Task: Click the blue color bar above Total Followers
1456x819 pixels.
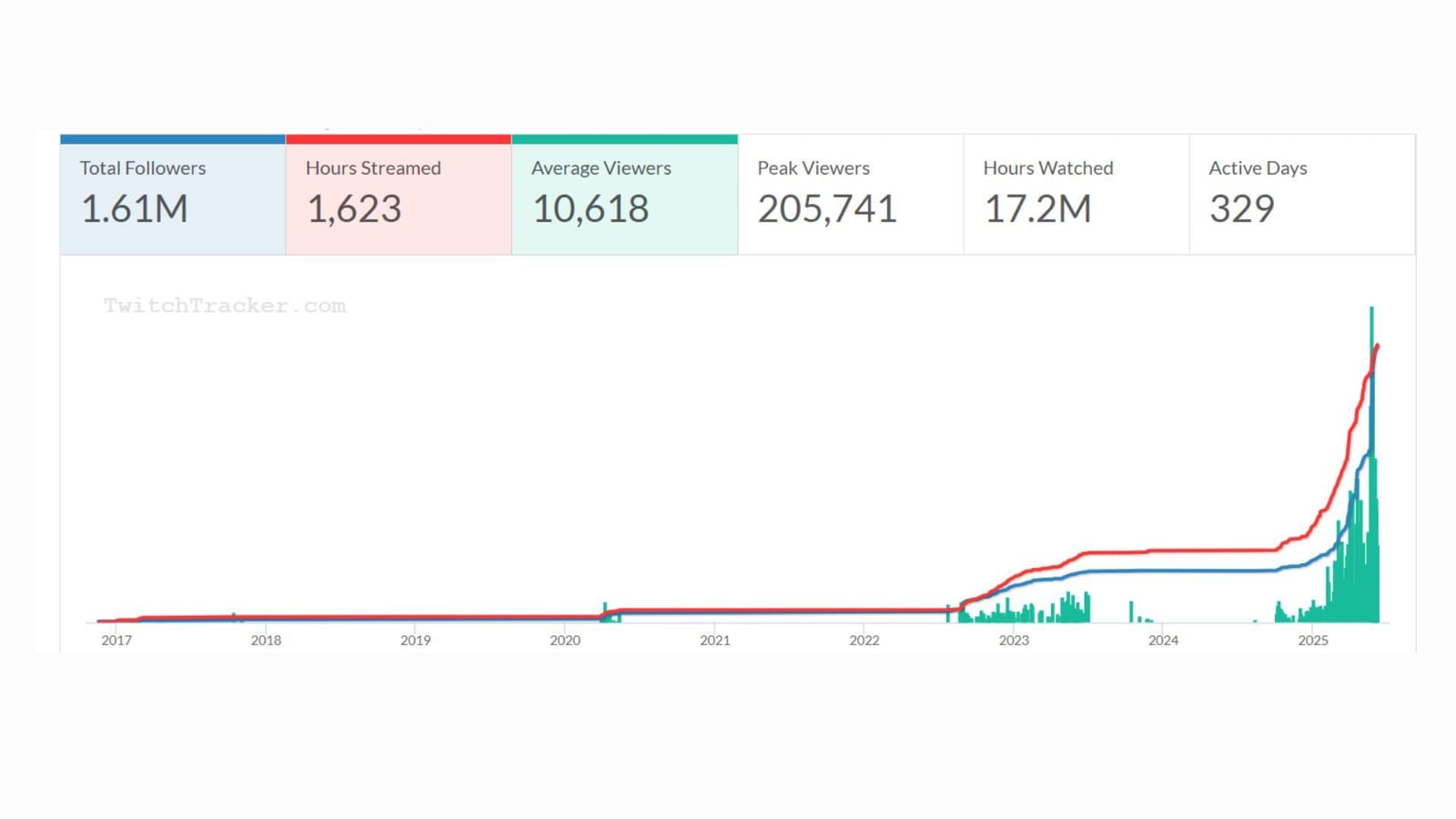Action: [x=171, y=137]
